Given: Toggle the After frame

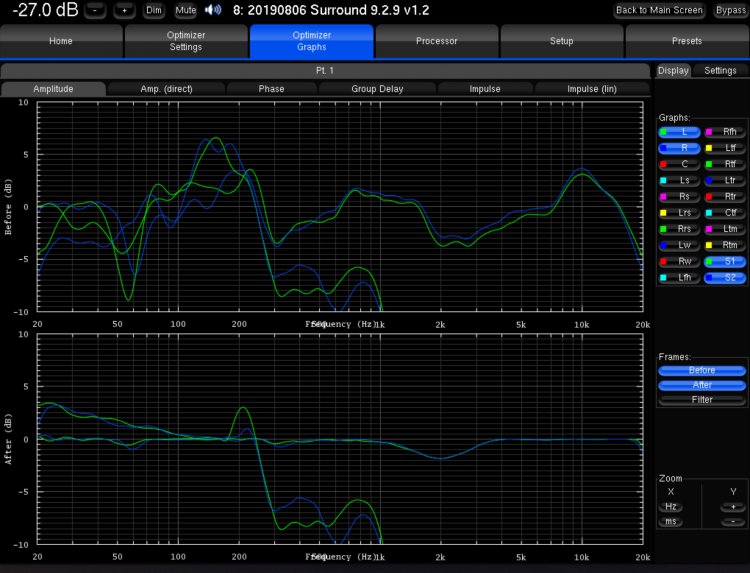Looking at the screenshot, I should pos(702,385).
